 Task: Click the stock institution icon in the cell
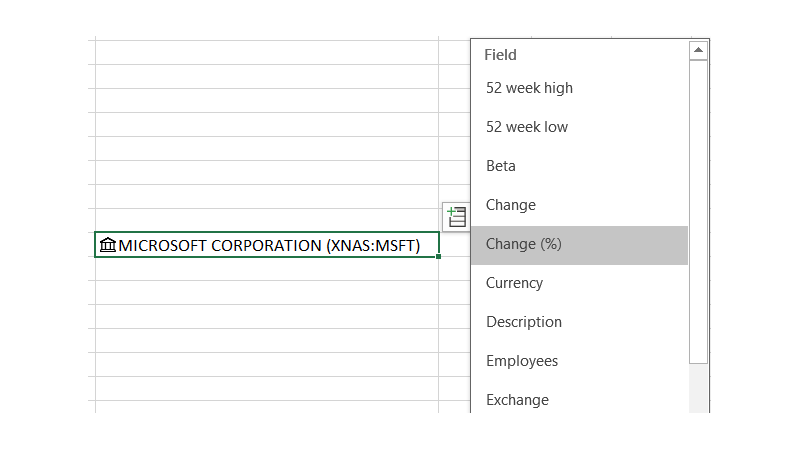108,245
